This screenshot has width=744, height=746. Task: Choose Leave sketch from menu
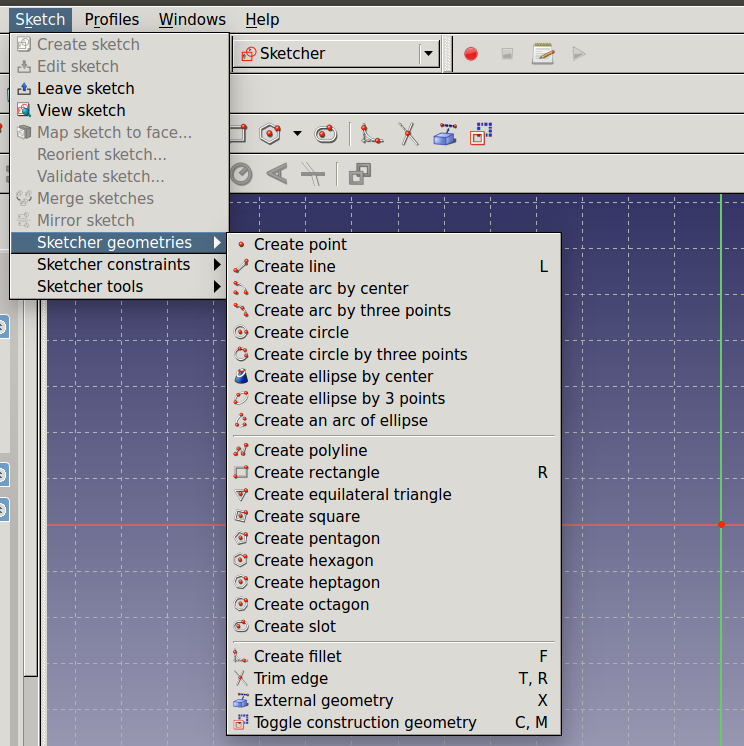point(119,88)
